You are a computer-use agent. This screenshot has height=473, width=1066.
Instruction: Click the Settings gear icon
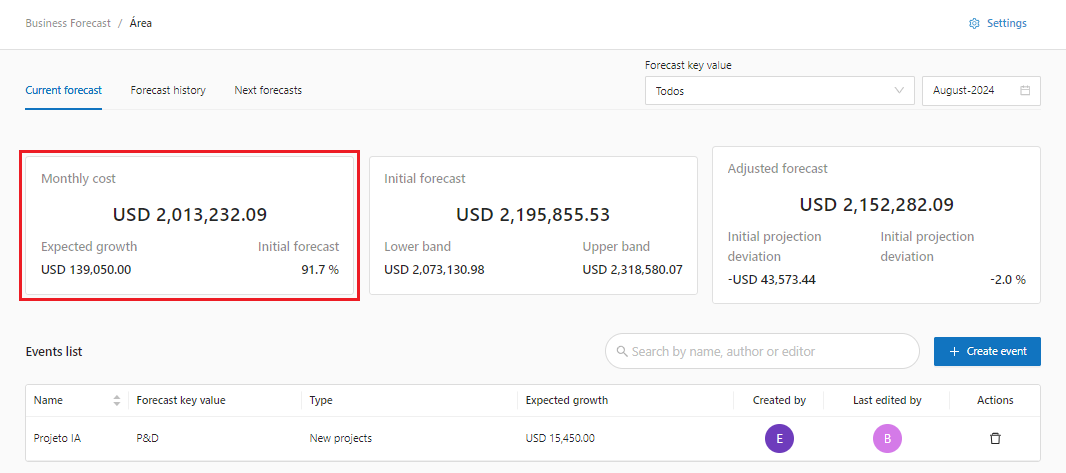pos(974,24)
